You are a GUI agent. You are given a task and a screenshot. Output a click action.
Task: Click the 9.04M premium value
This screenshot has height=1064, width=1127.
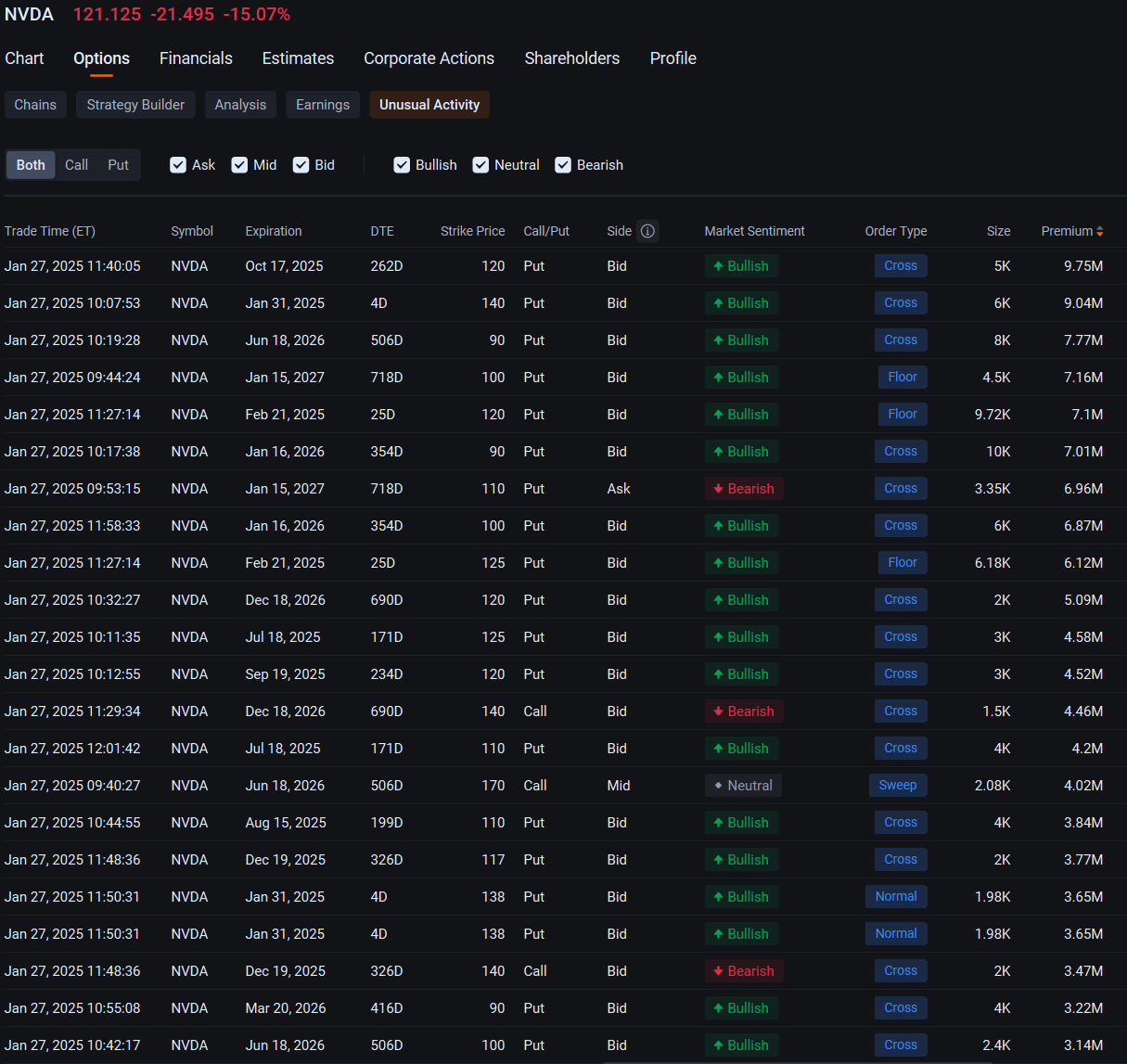pos(1083,303)
